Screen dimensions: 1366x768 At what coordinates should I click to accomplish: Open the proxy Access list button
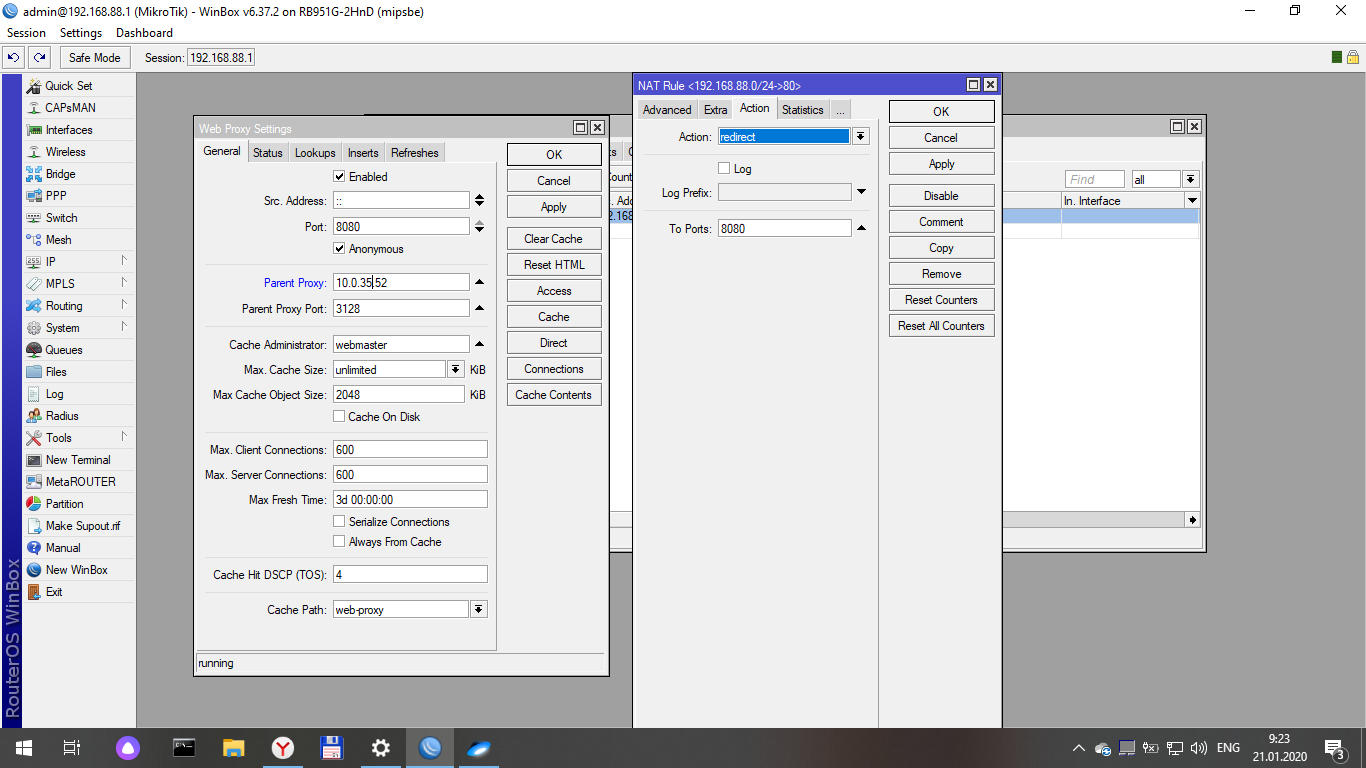pos(554,291)
